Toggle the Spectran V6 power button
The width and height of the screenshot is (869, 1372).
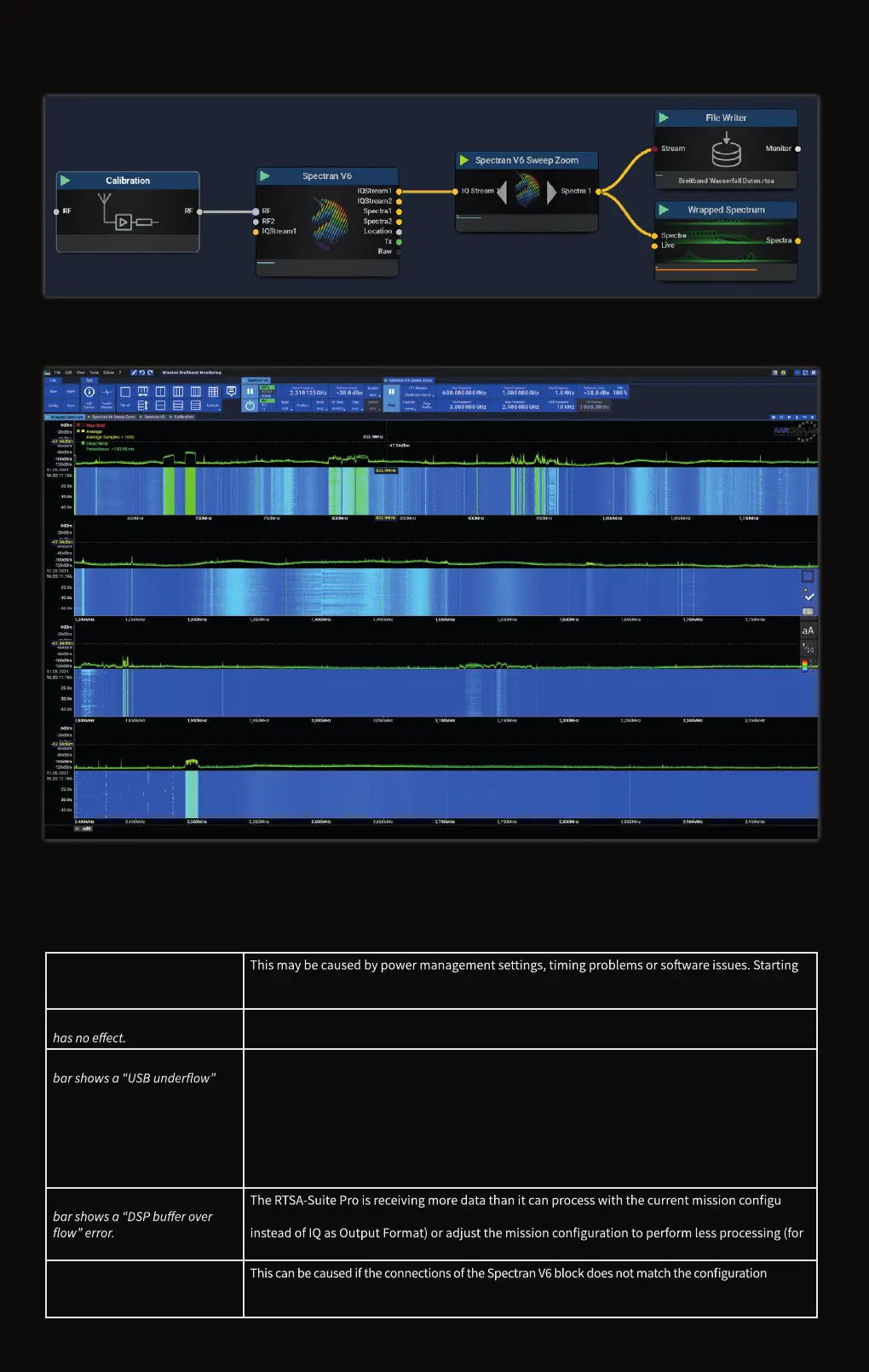pos(250,406)
